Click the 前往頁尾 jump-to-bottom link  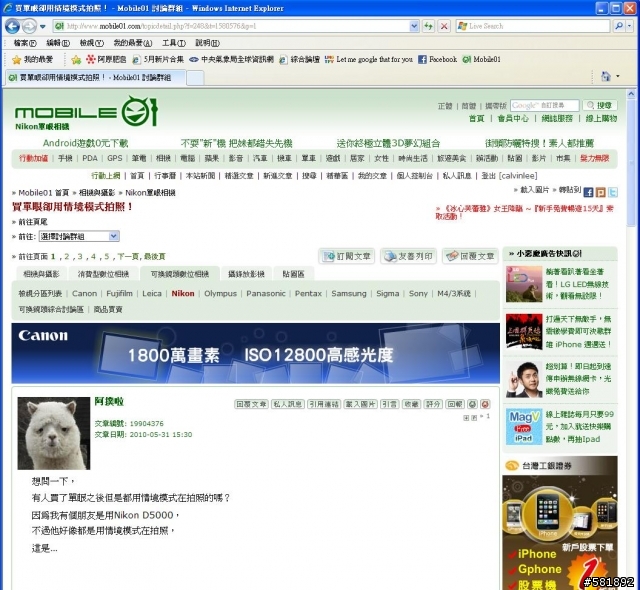[33, 222]
